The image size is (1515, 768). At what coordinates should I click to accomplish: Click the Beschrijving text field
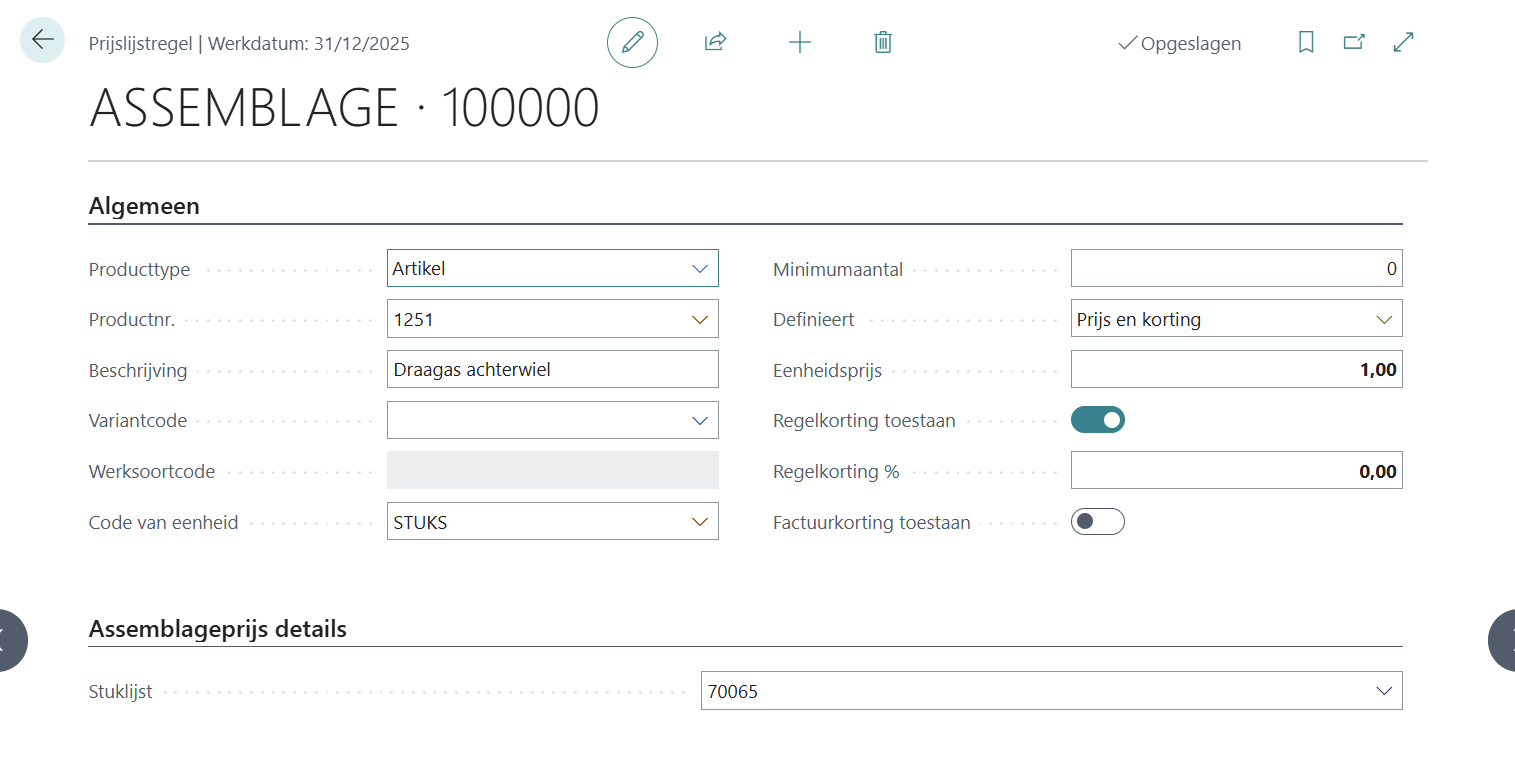(x=552, y=370)
